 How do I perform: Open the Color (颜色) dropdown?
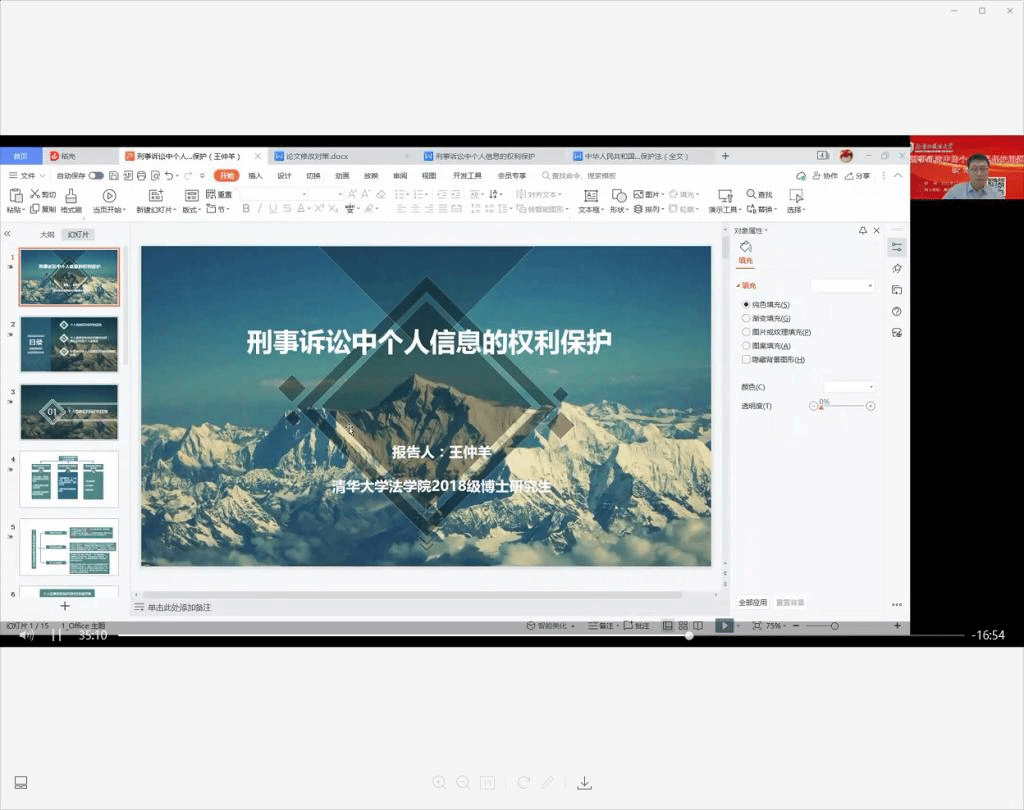point(849,387)
